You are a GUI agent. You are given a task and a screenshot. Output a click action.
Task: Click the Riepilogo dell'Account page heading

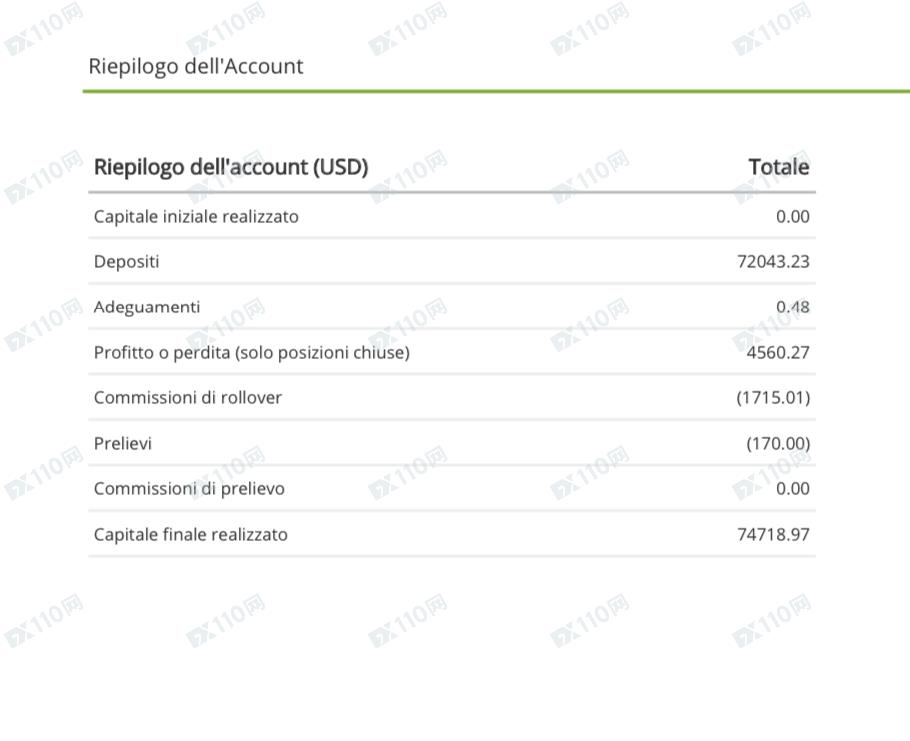point(196,67)
